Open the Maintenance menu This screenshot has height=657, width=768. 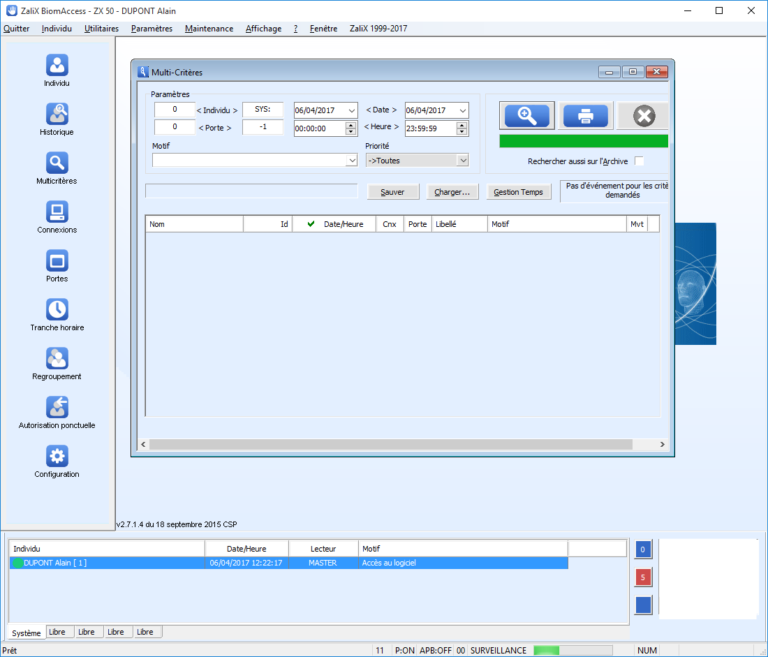[210, 29]
